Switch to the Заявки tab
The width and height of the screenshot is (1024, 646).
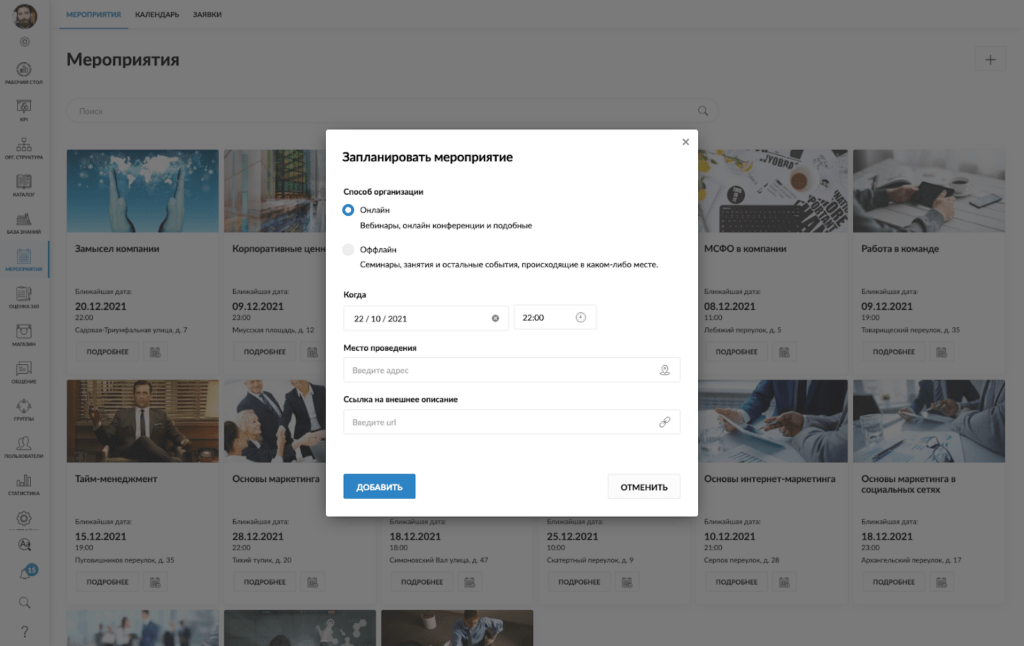pos(208,15)
